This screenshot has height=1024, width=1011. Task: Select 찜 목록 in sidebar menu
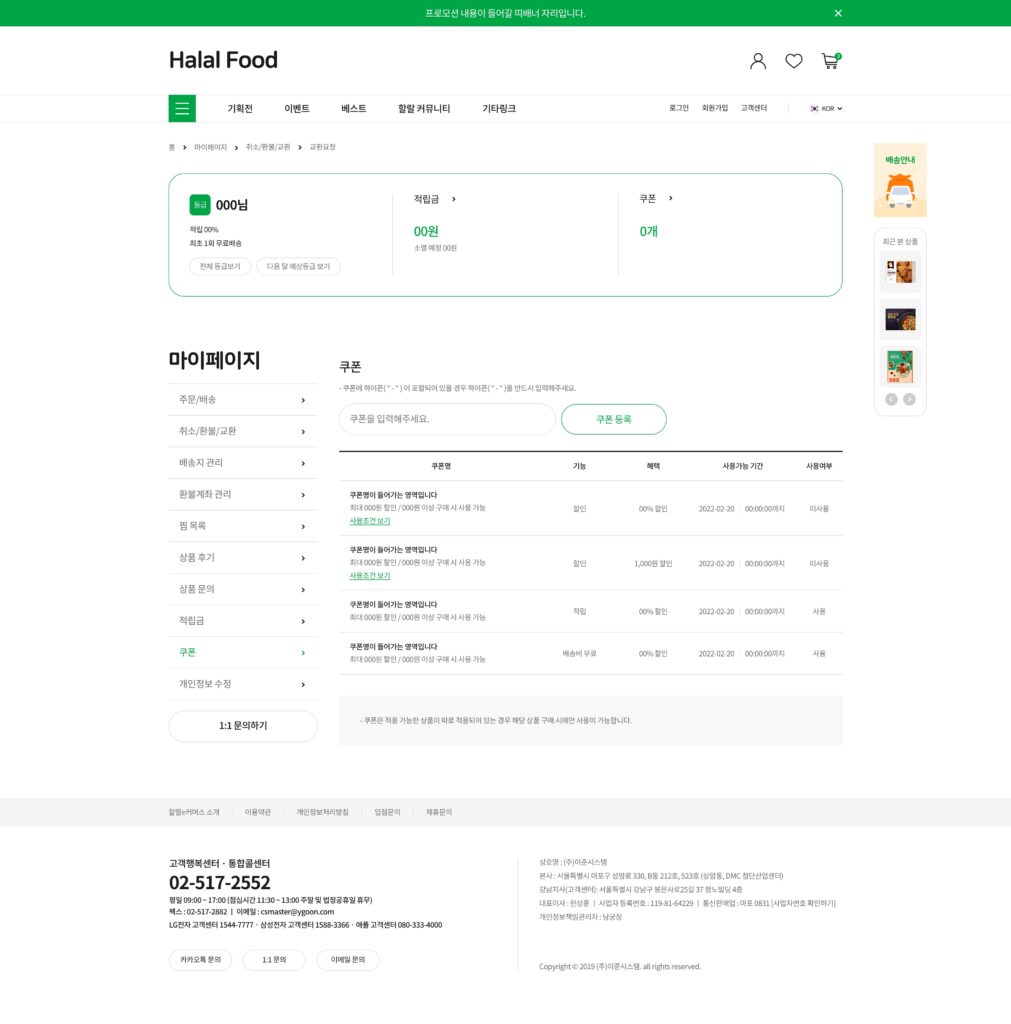pyautogui.click(x=243, y=526)
